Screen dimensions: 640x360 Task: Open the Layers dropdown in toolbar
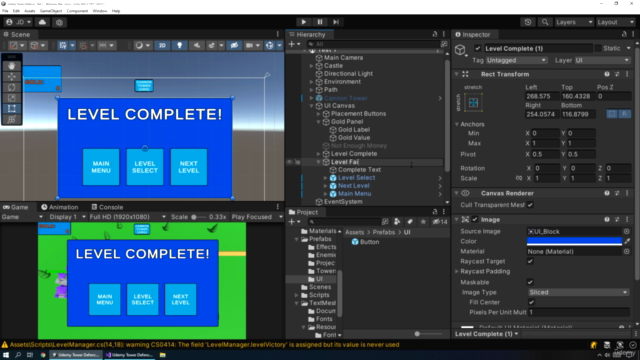pos(574,22)
